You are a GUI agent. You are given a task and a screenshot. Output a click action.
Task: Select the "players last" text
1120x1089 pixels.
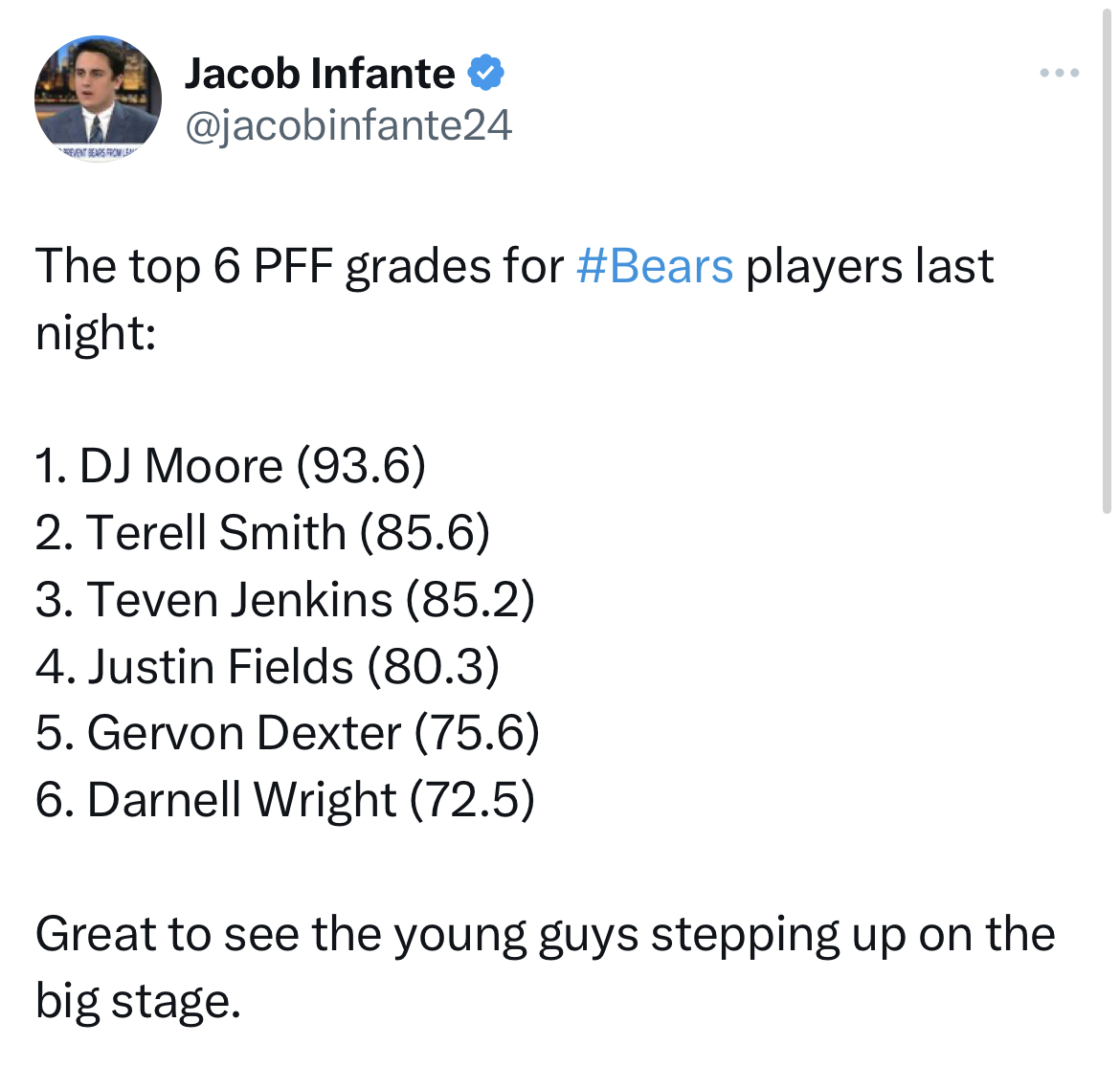tap(869, 266)
